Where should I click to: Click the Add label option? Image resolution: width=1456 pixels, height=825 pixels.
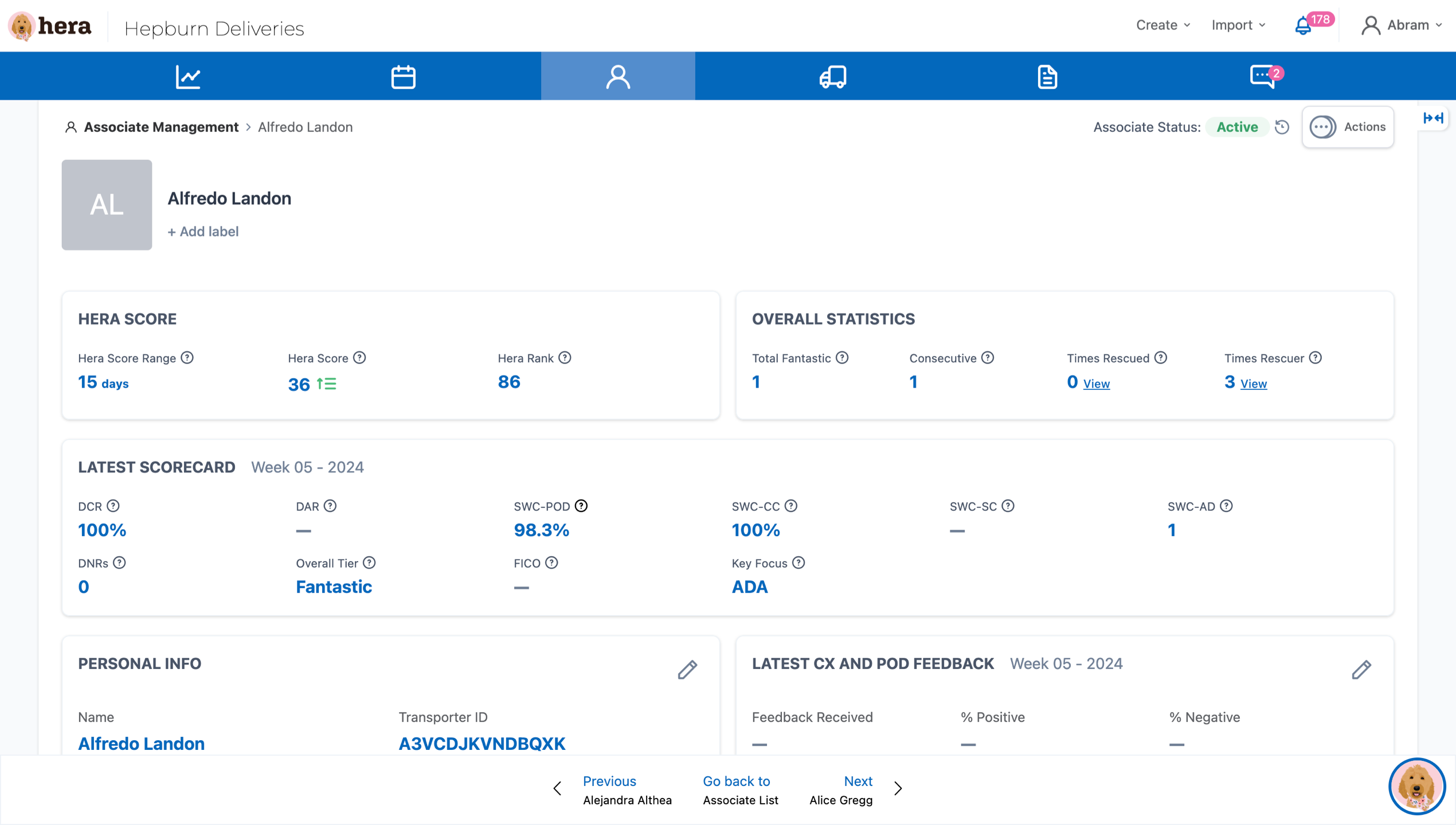[203, 231]
